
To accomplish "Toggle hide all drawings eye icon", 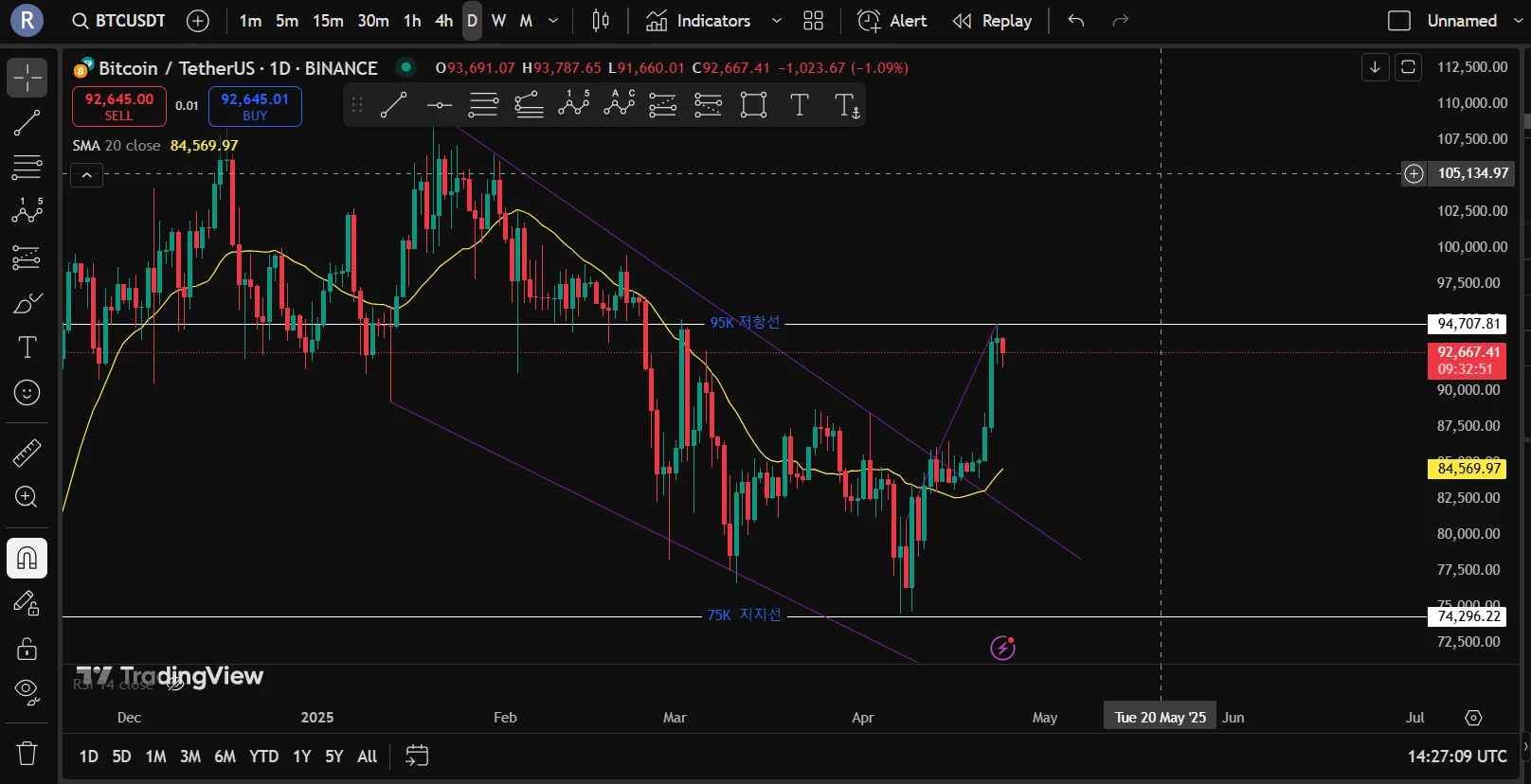I will coord(27,693).
